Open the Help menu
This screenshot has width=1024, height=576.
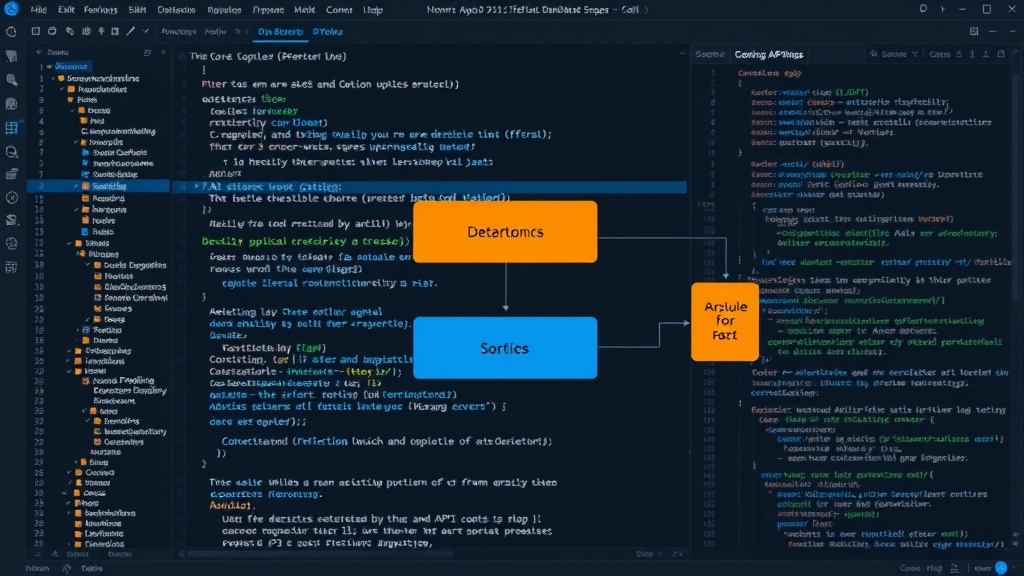(x=373, y=10)
